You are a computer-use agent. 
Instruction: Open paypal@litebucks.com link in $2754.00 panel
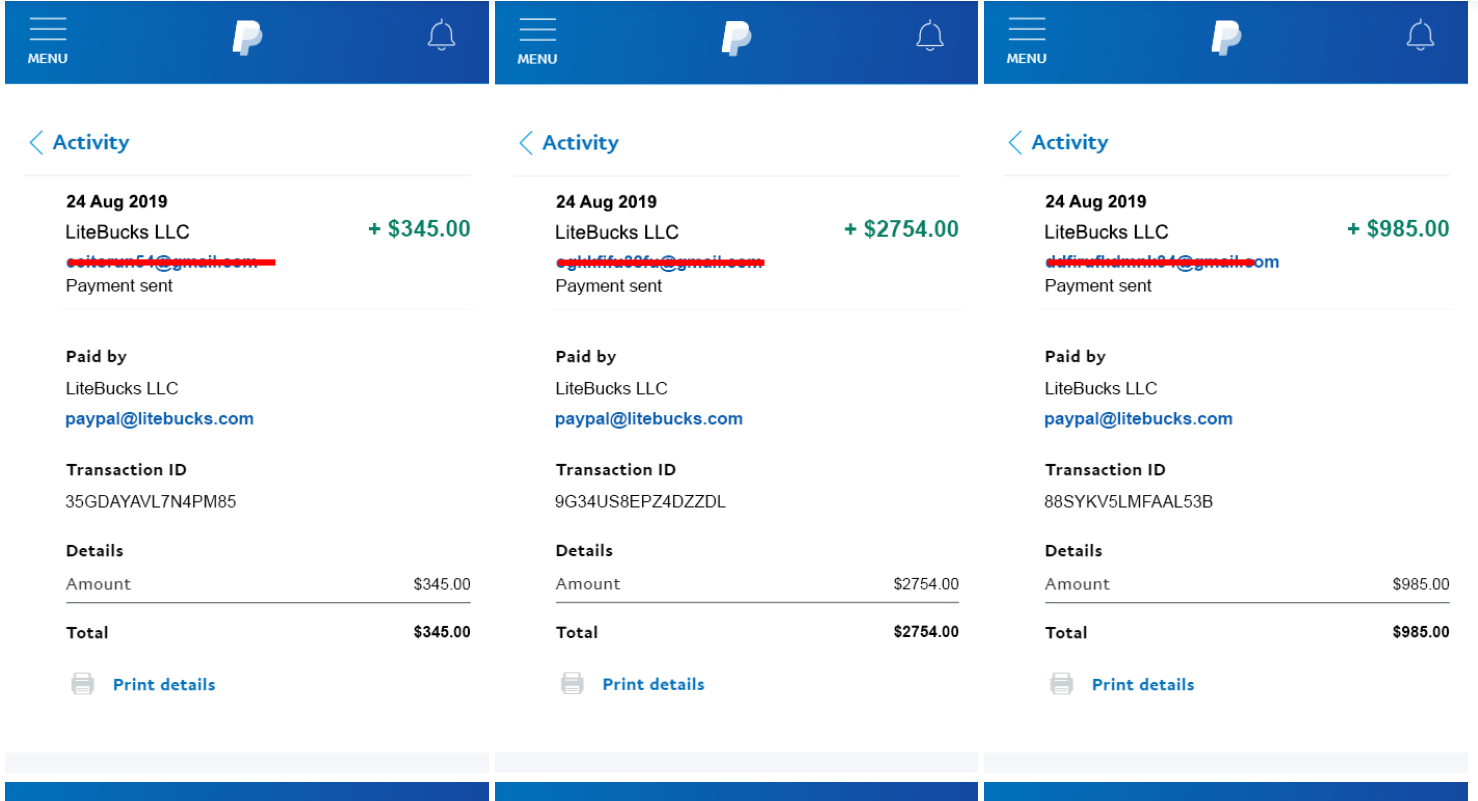click(649, 419)
